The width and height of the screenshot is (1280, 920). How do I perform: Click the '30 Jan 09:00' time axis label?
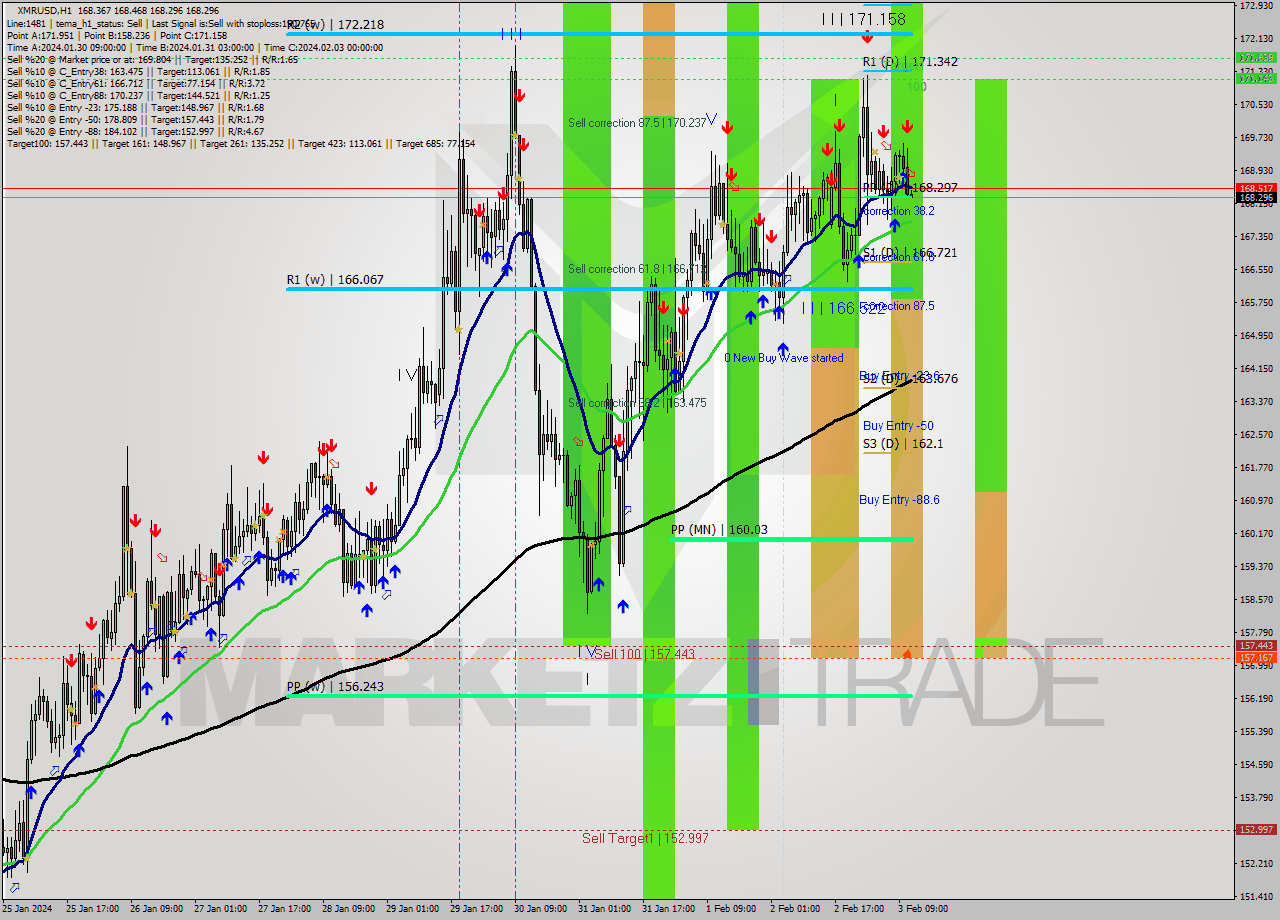[539, 909]
